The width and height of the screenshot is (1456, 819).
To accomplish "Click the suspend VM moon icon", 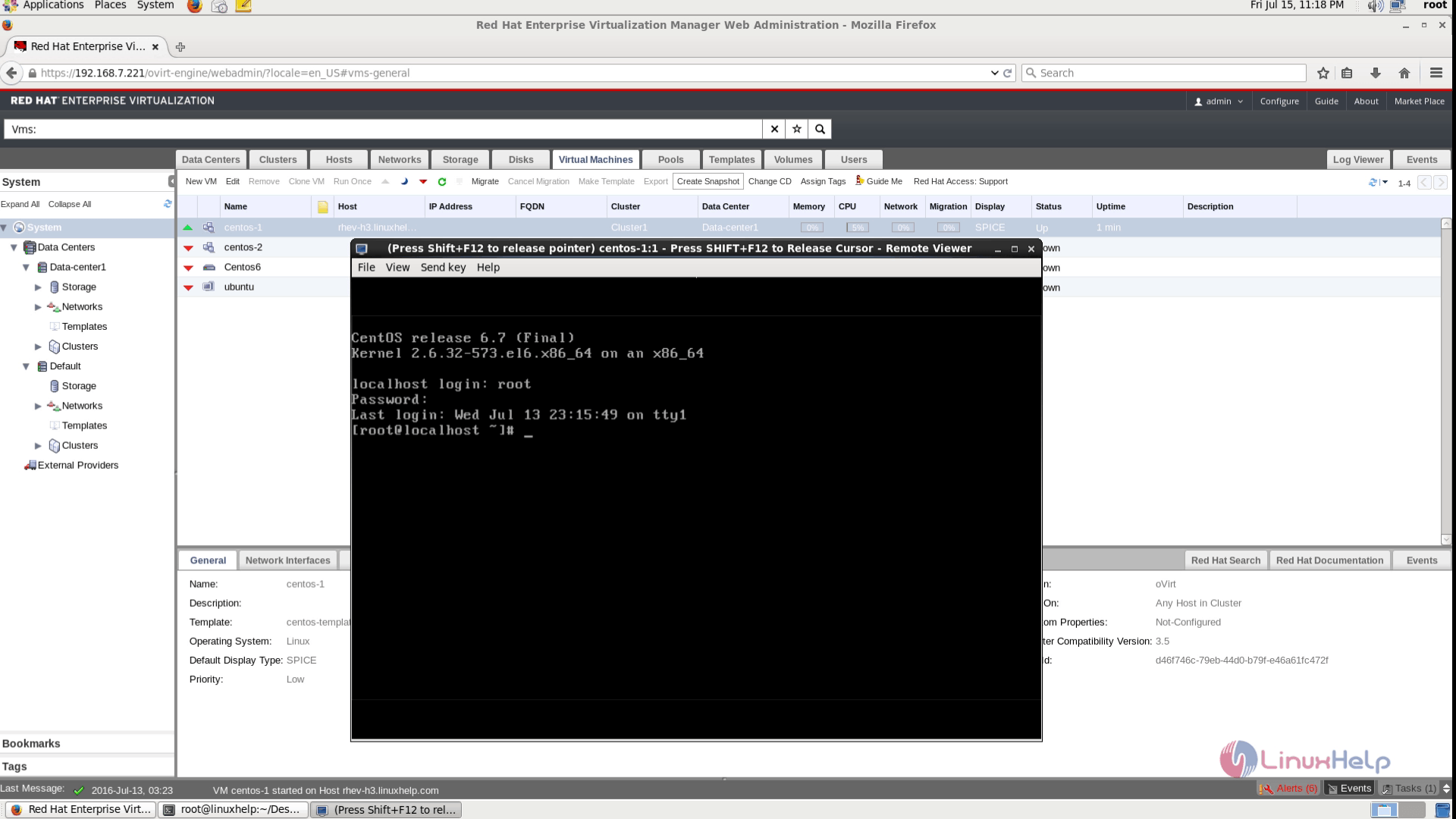I will pyautogui.click(x=404, y=181).
